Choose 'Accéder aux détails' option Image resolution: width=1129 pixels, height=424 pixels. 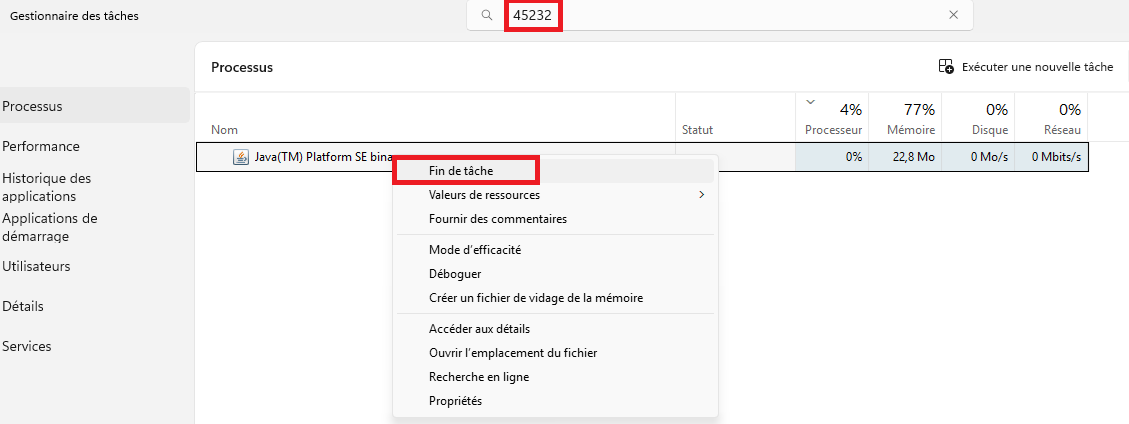point(479,329)
